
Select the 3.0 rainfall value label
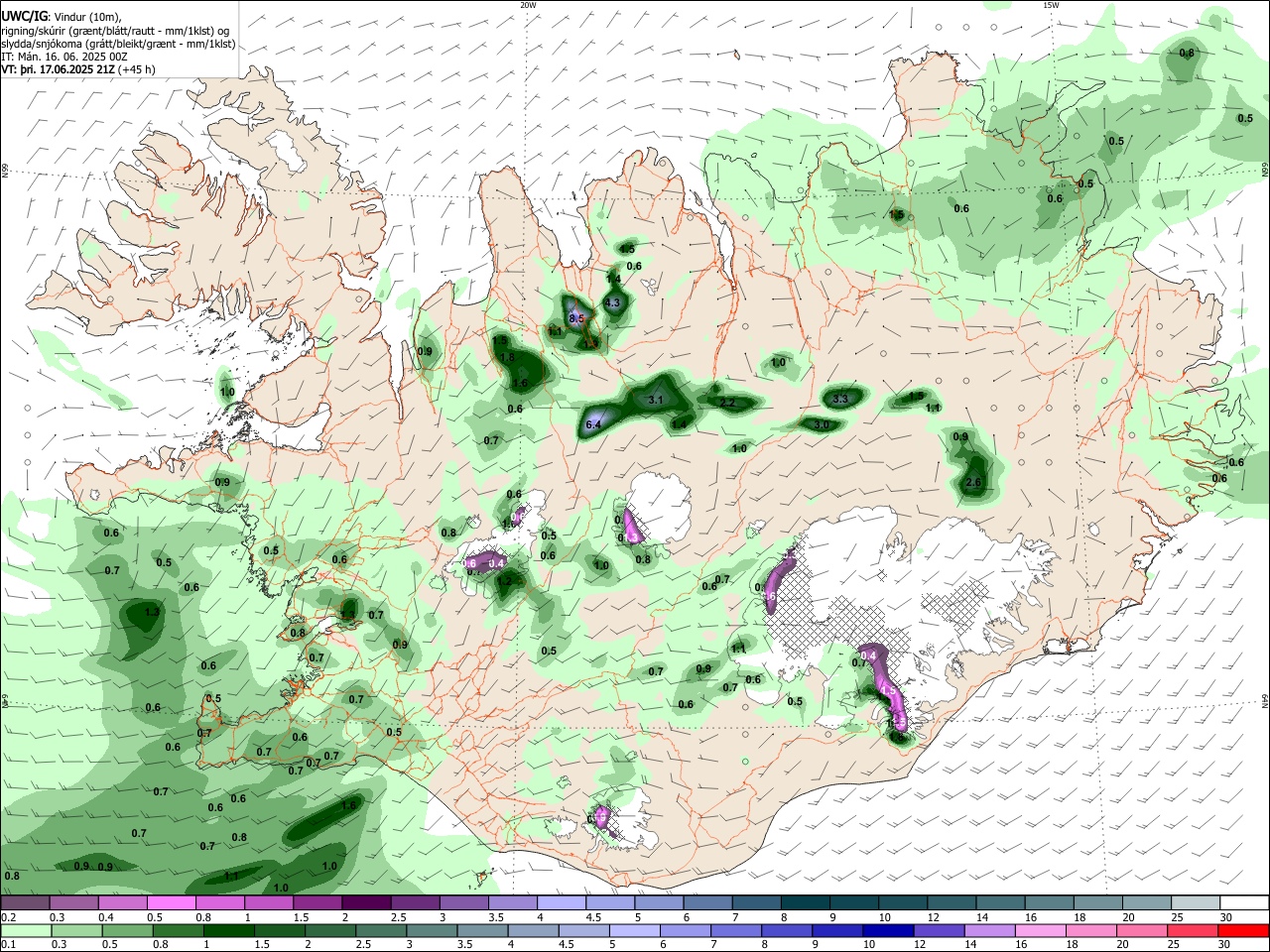(x=822, y=424)
